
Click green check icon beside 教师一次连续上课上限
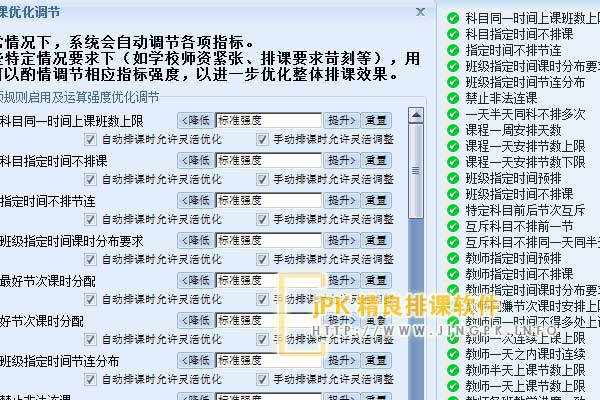click(453, 338)
